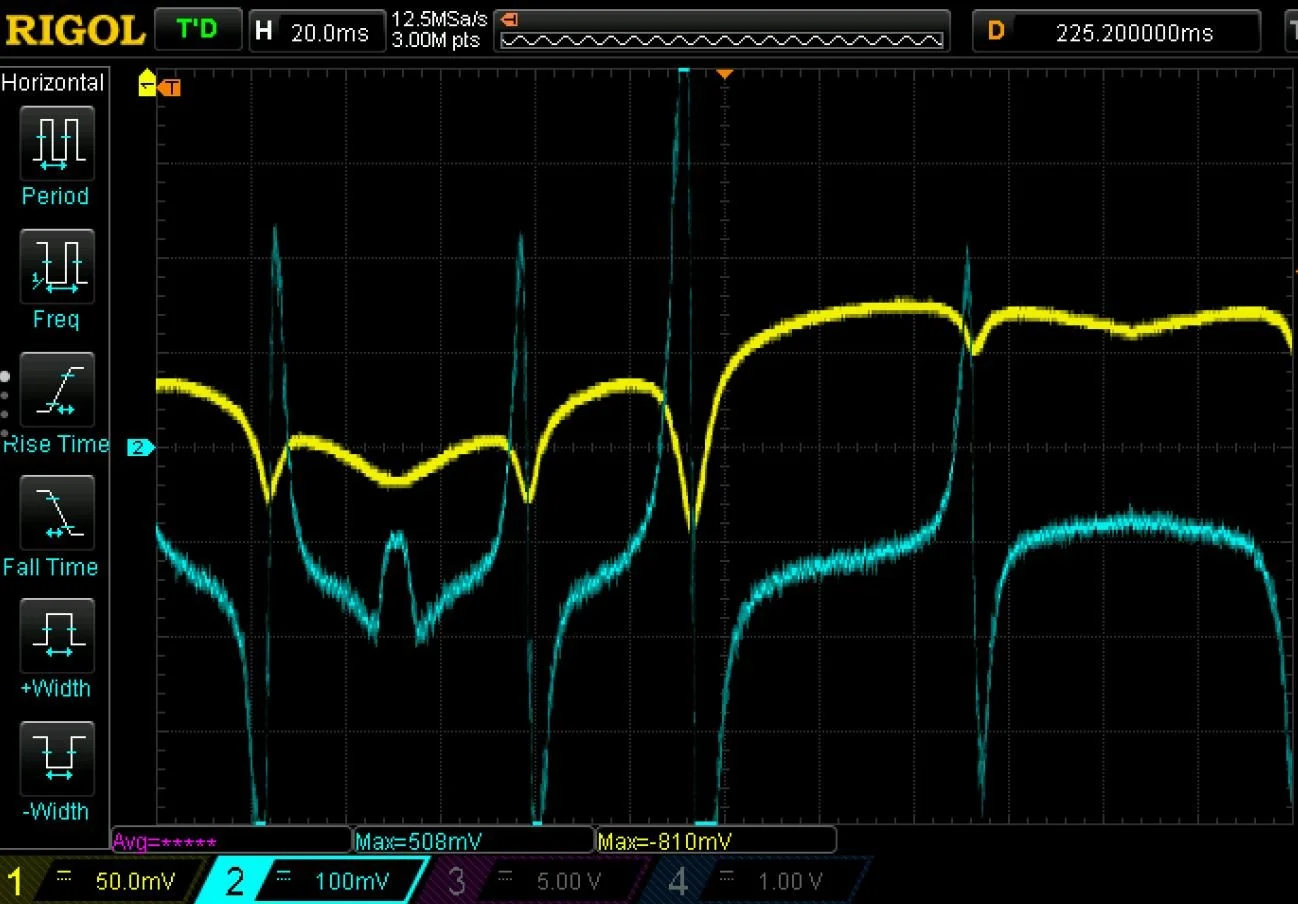Select the Fall Time measurement icon

click(57, 513)
